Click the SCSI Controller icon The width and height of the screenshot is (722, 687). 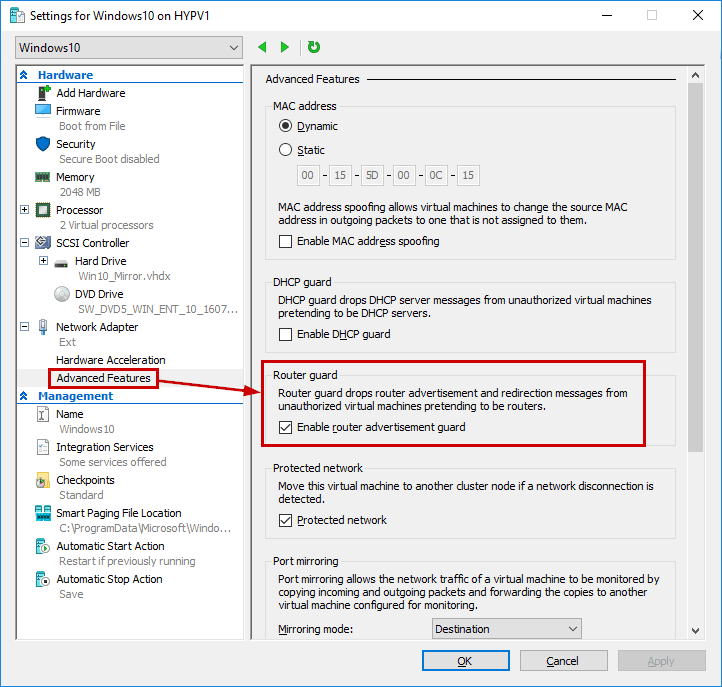coord(43,242)
